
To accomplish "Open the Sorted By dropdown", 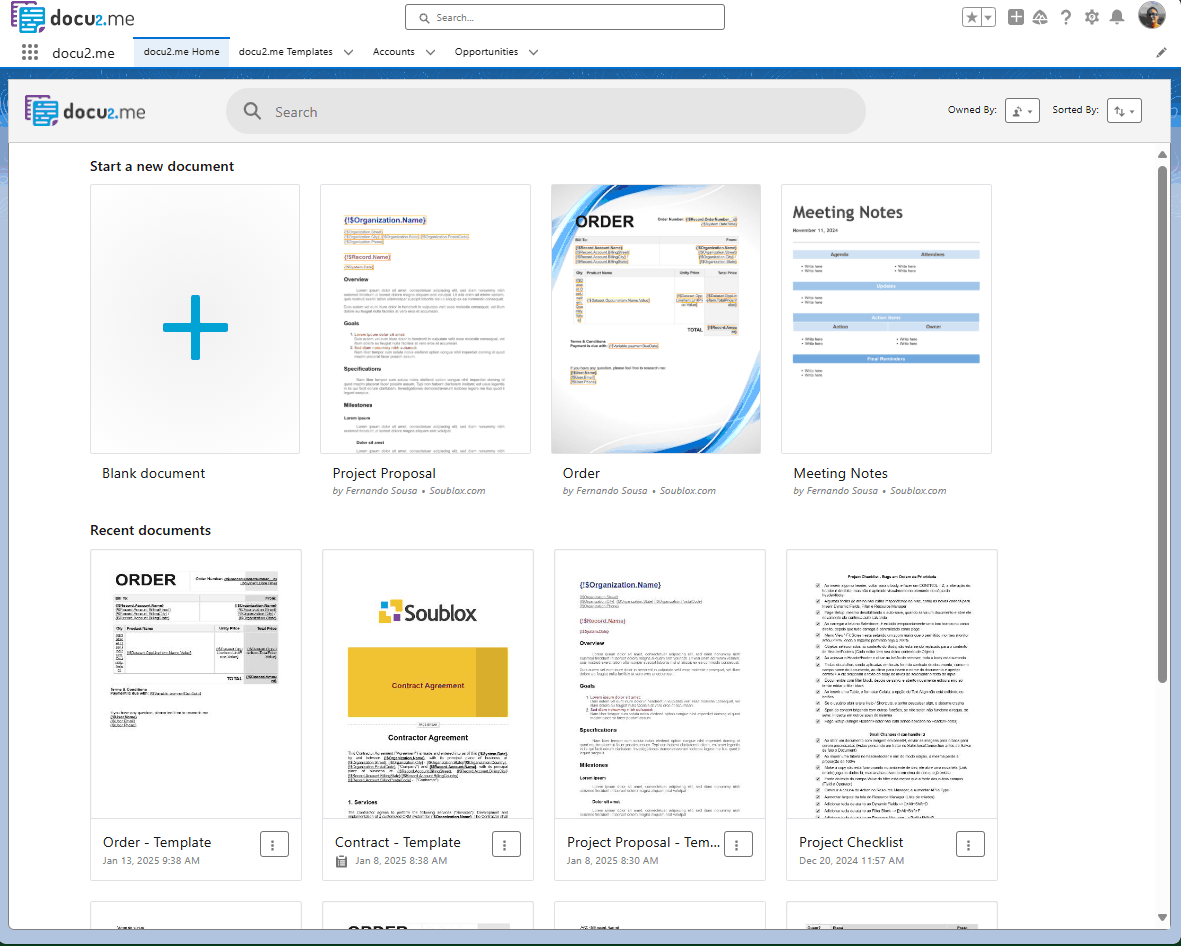I will coord(1125,111).
